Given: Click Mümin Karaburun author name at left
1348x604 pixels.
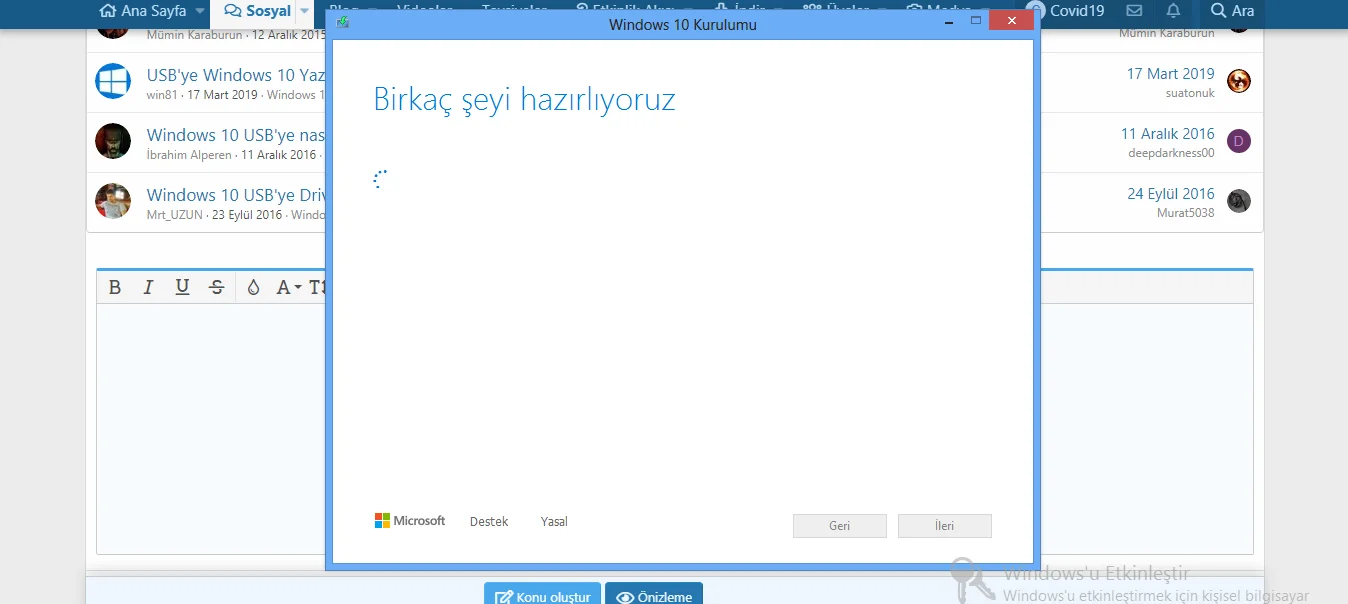Looking at the screenshot, I should pyautogui.click(x=194, y=34).
